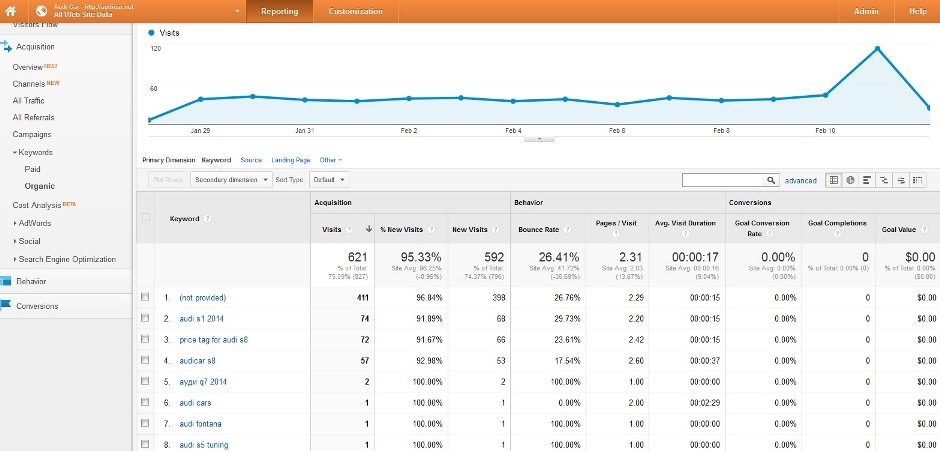Open help tooltip for Bounce Rate
This screenshot has width=940, height=451.
point(567,230)
